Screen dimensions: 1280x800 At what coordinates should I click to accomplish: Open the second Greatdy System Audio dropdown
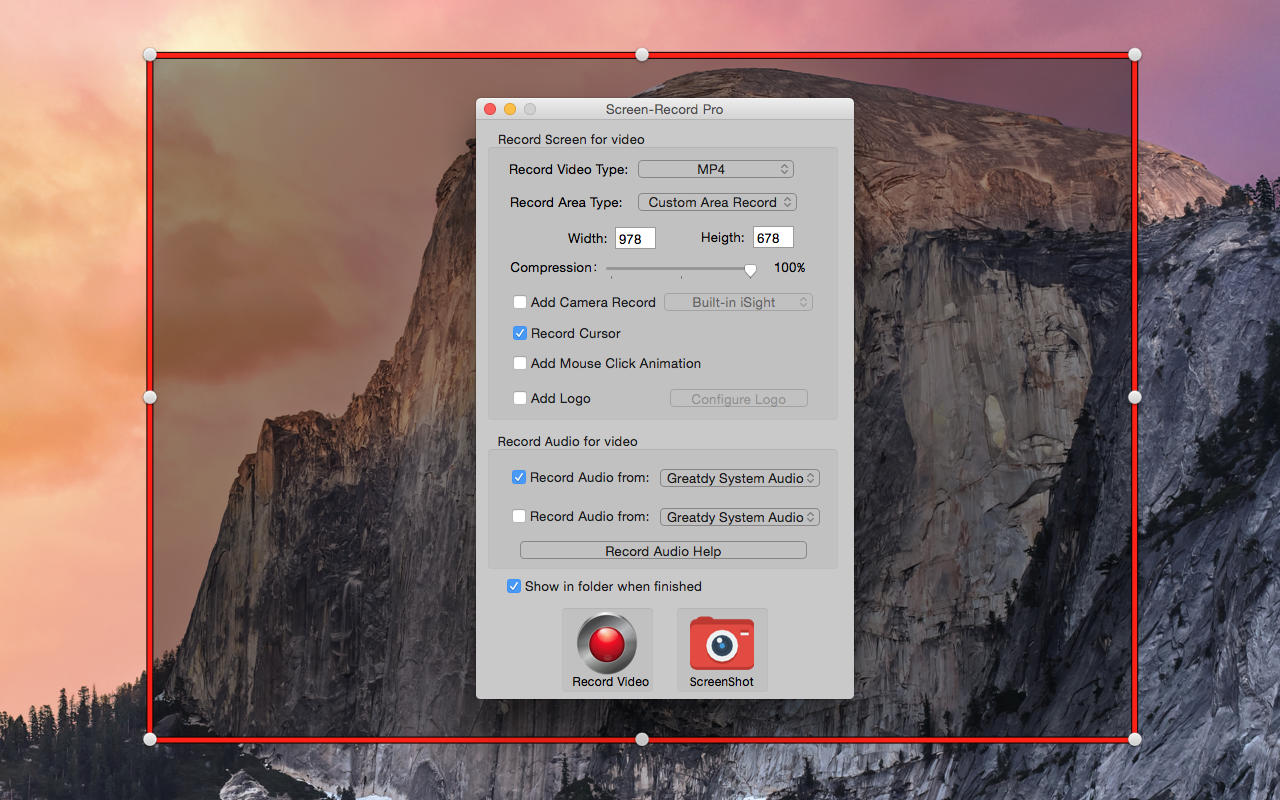(x=740, y=517)
